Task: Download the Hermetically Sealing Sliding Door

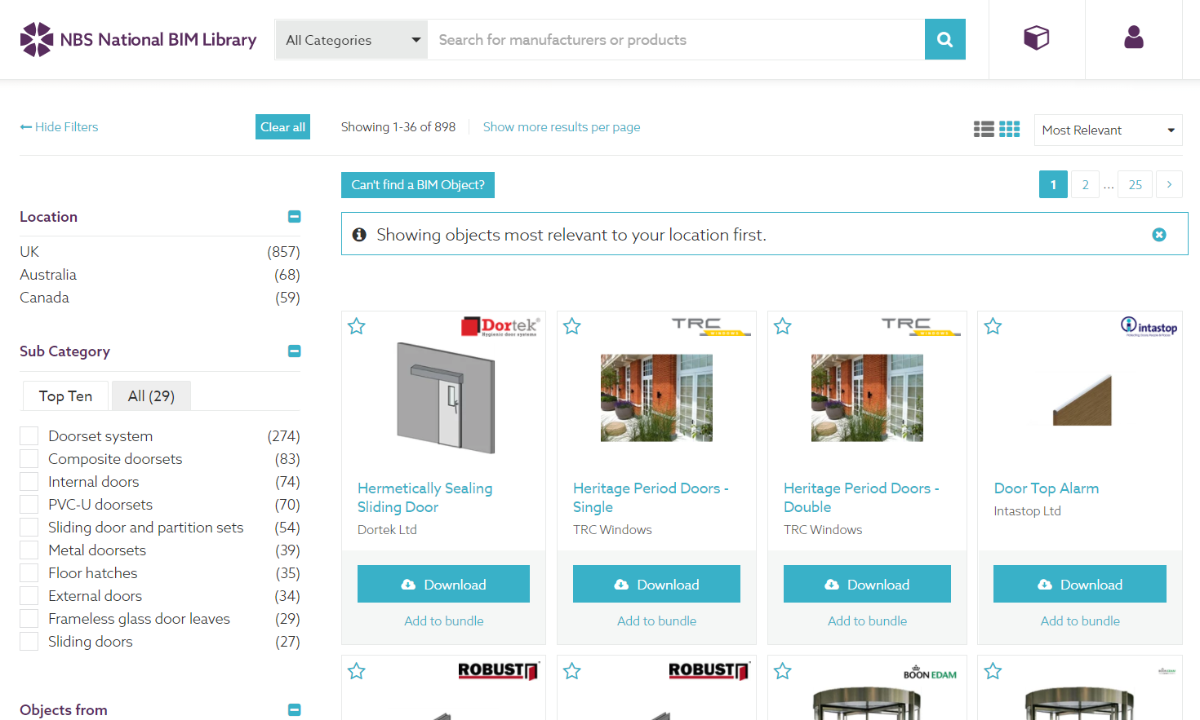Action: 443,584
